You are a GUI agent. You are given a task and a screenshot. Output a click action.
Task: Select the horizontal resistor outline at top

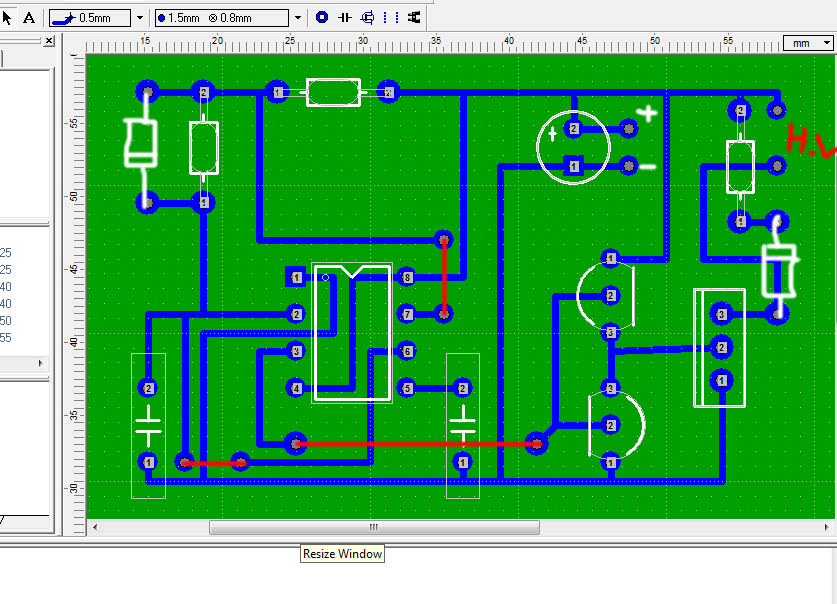tap(333, 92)
